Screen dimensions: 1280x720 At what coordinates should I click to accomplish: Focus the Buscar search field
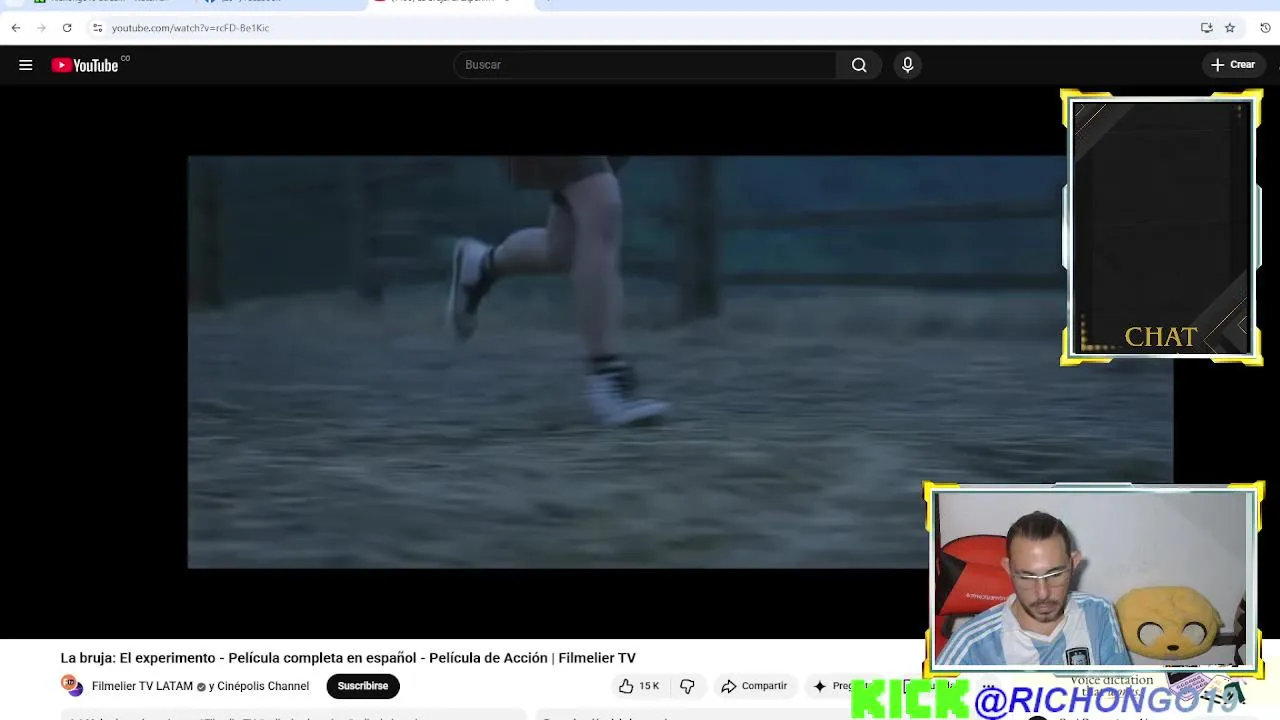tap(645, 65)
